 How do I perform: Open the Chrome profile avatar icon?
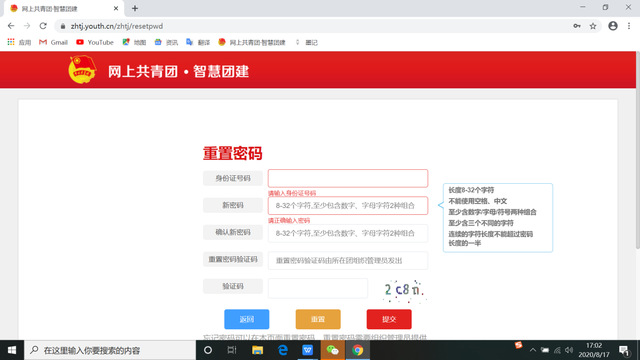coord(613,26)
